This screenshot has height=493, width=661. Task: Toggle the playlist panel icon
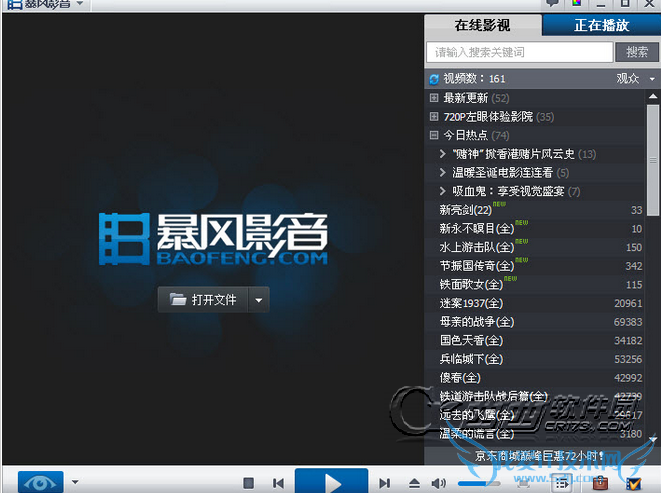[561, 483]
